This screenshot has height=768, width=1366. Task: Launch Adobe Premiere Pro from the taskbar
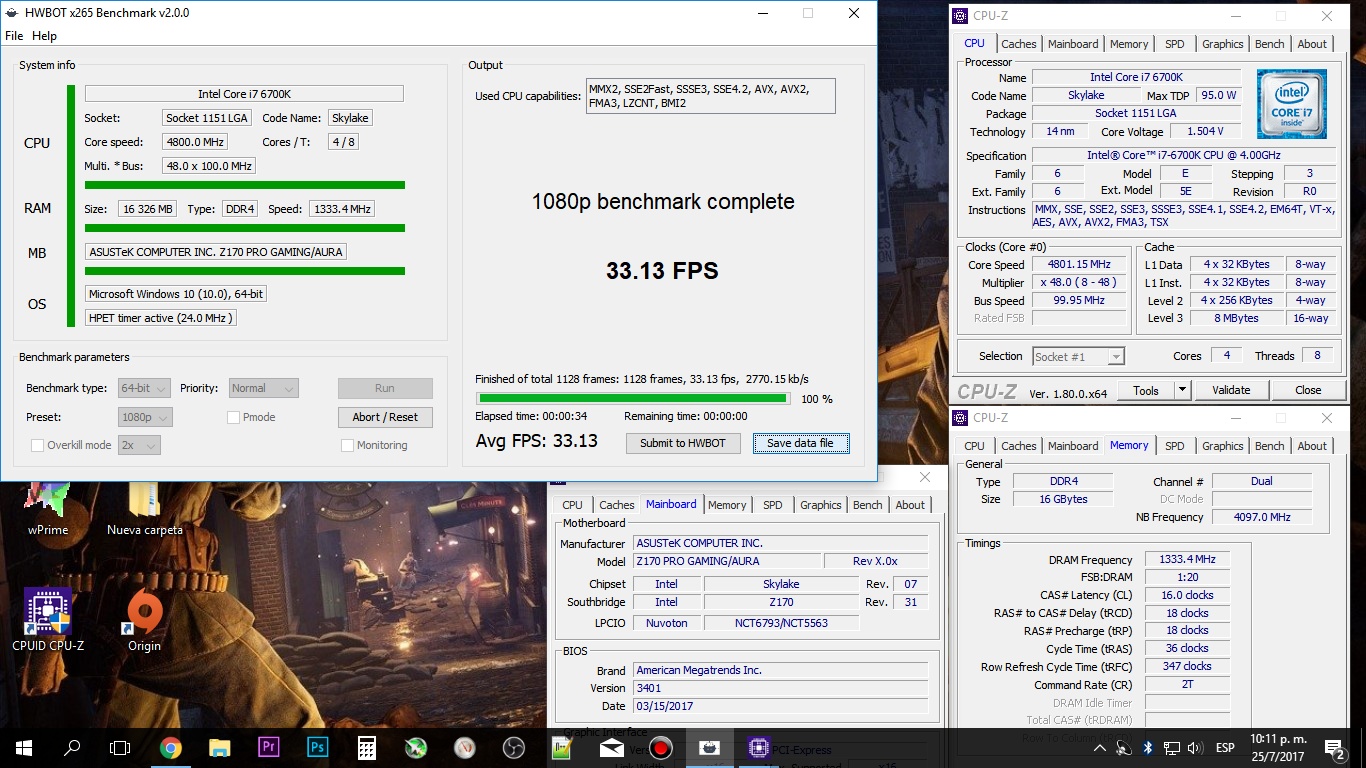[x=268, y=747]
